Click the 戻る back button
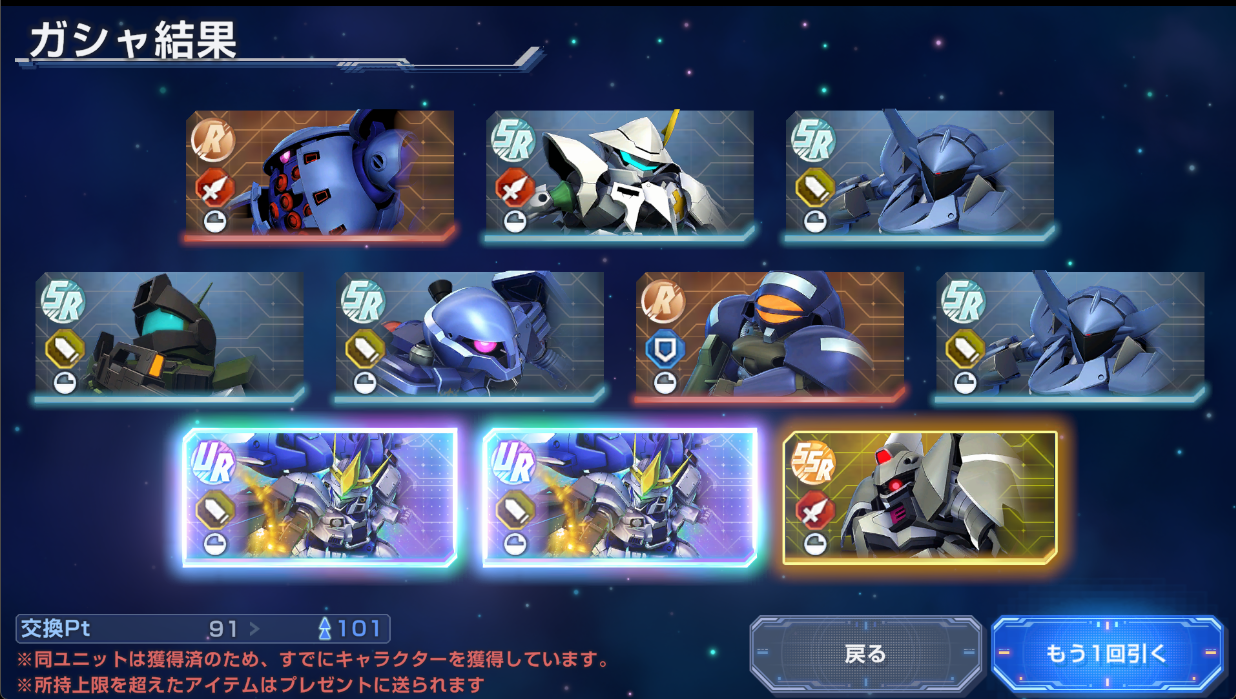Image resolution: width=1236 pixels, height=699 pixels. [x=865, y=655]
